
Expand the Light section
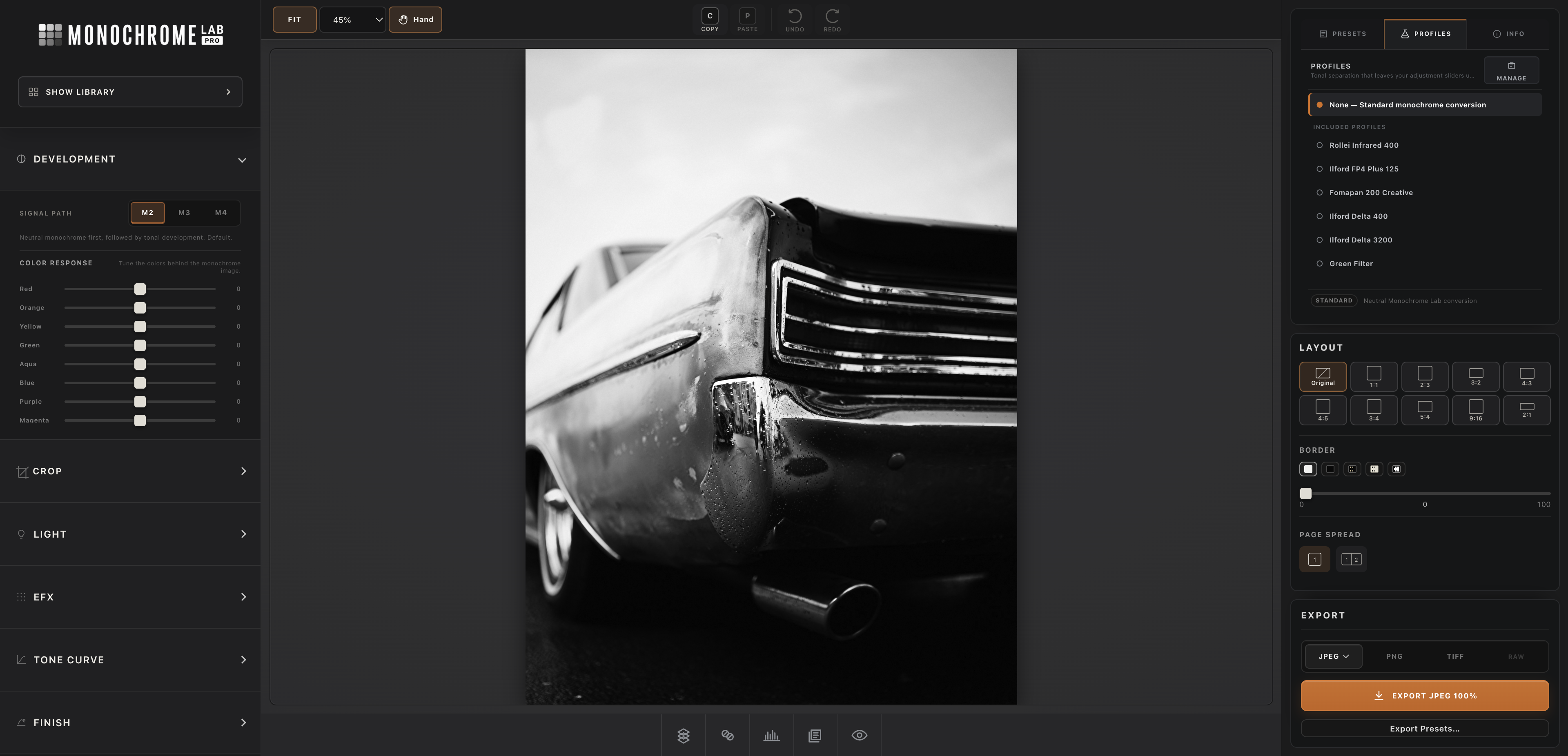pyautogui.click(x=130, y=534)
